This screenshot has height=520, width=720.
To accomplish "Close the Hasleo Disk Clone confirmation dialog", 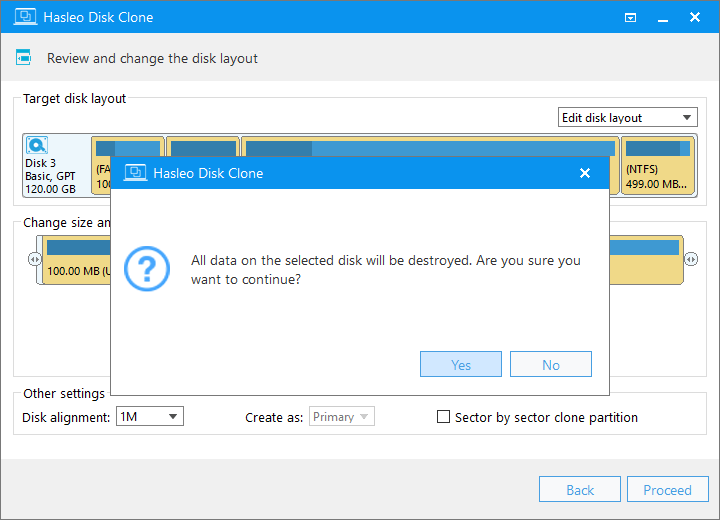I will (585, 173).
